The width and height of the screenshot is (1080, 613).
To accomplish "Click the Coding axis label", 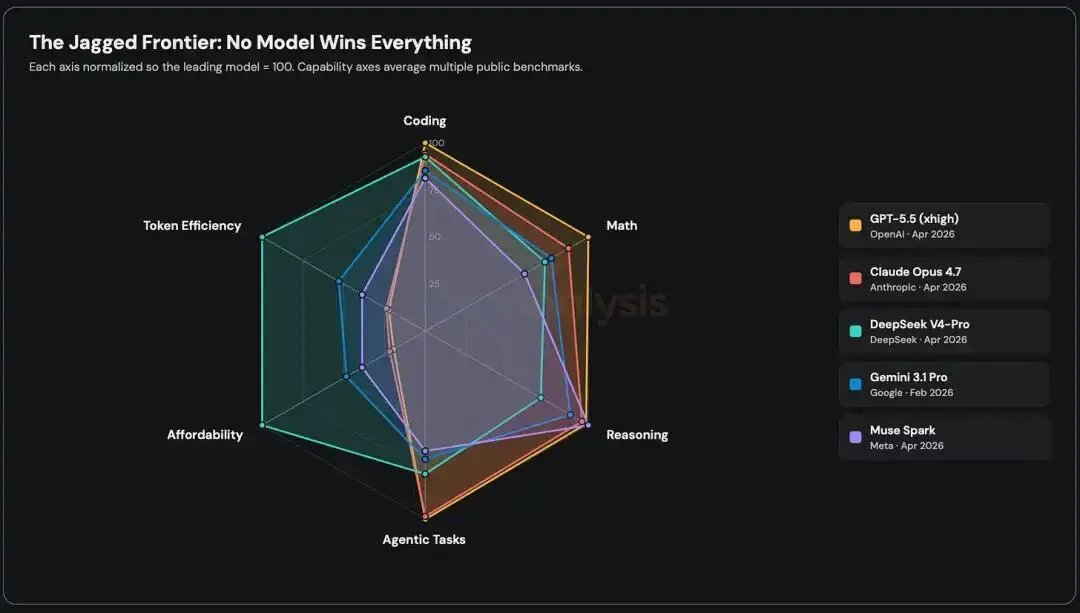I will tap(425, 121).
